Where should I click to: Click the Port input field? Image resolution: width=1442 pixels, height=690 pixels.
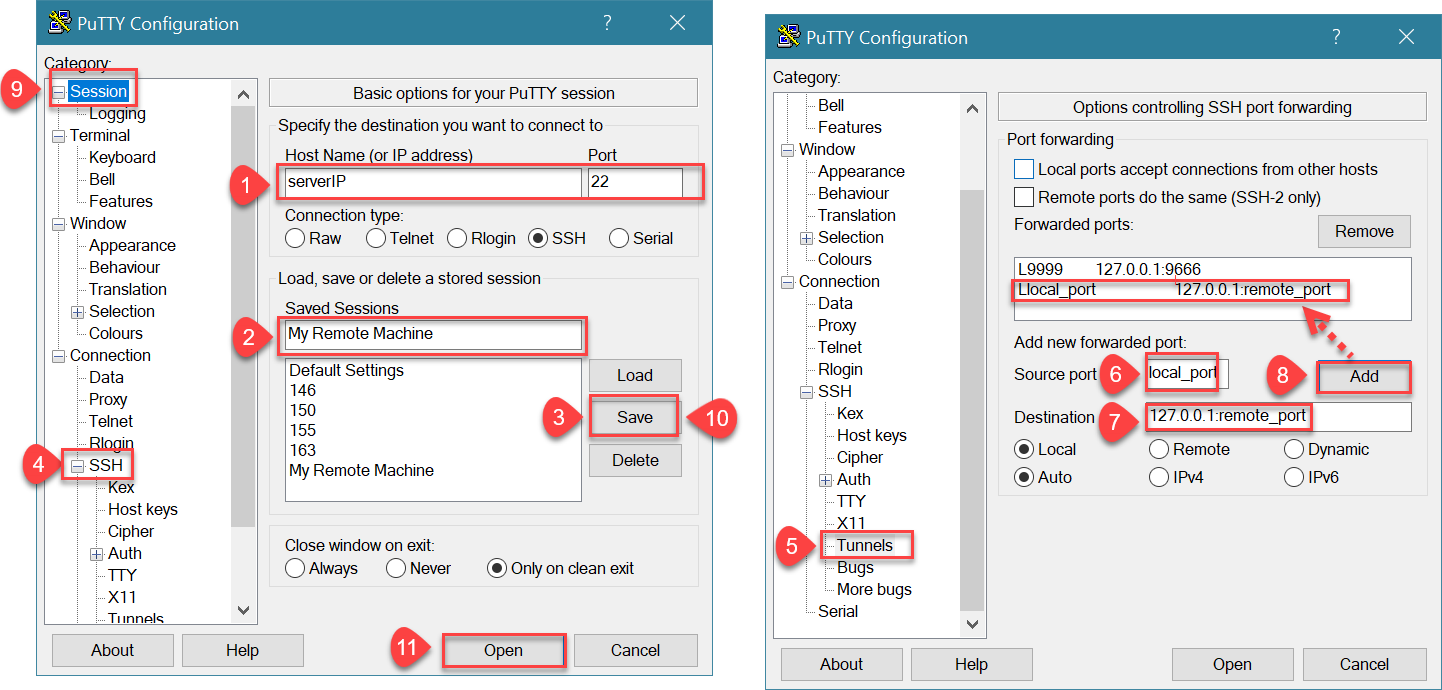tap(635, 183)
